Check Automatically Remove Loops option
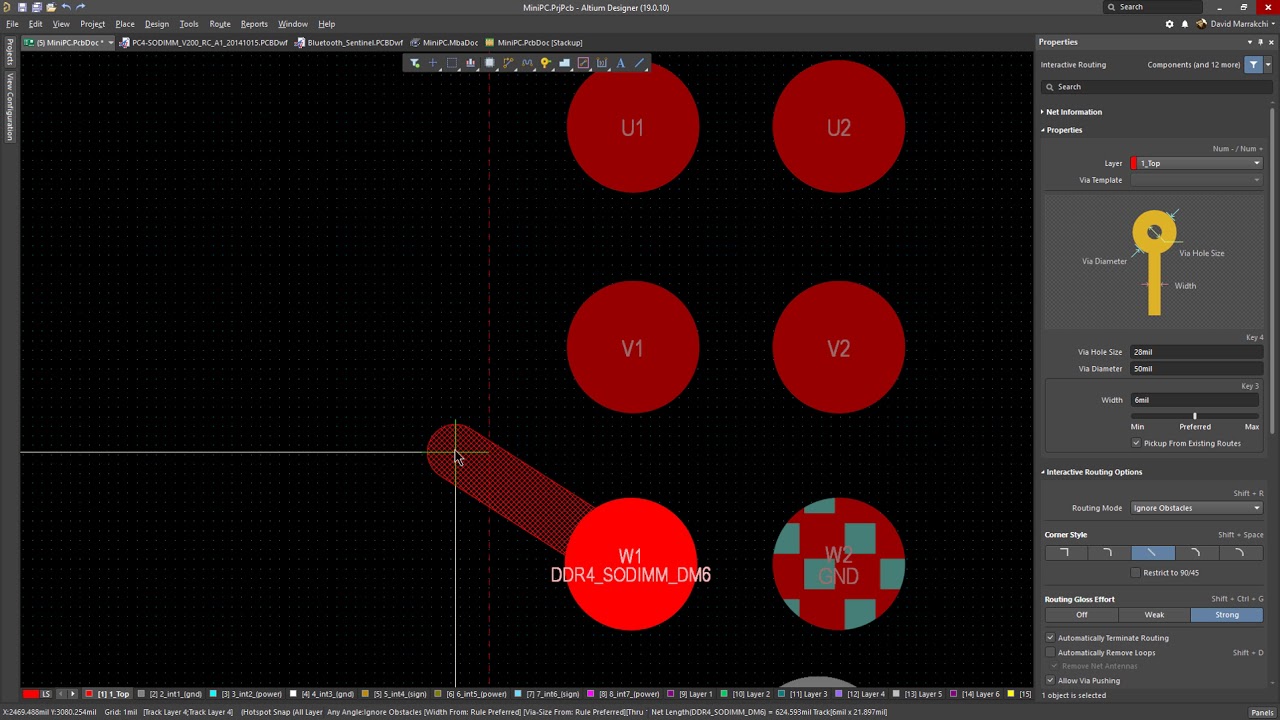Image resolution: width=1280 pixels, height=720 pixels. (x=1051, y=653)
